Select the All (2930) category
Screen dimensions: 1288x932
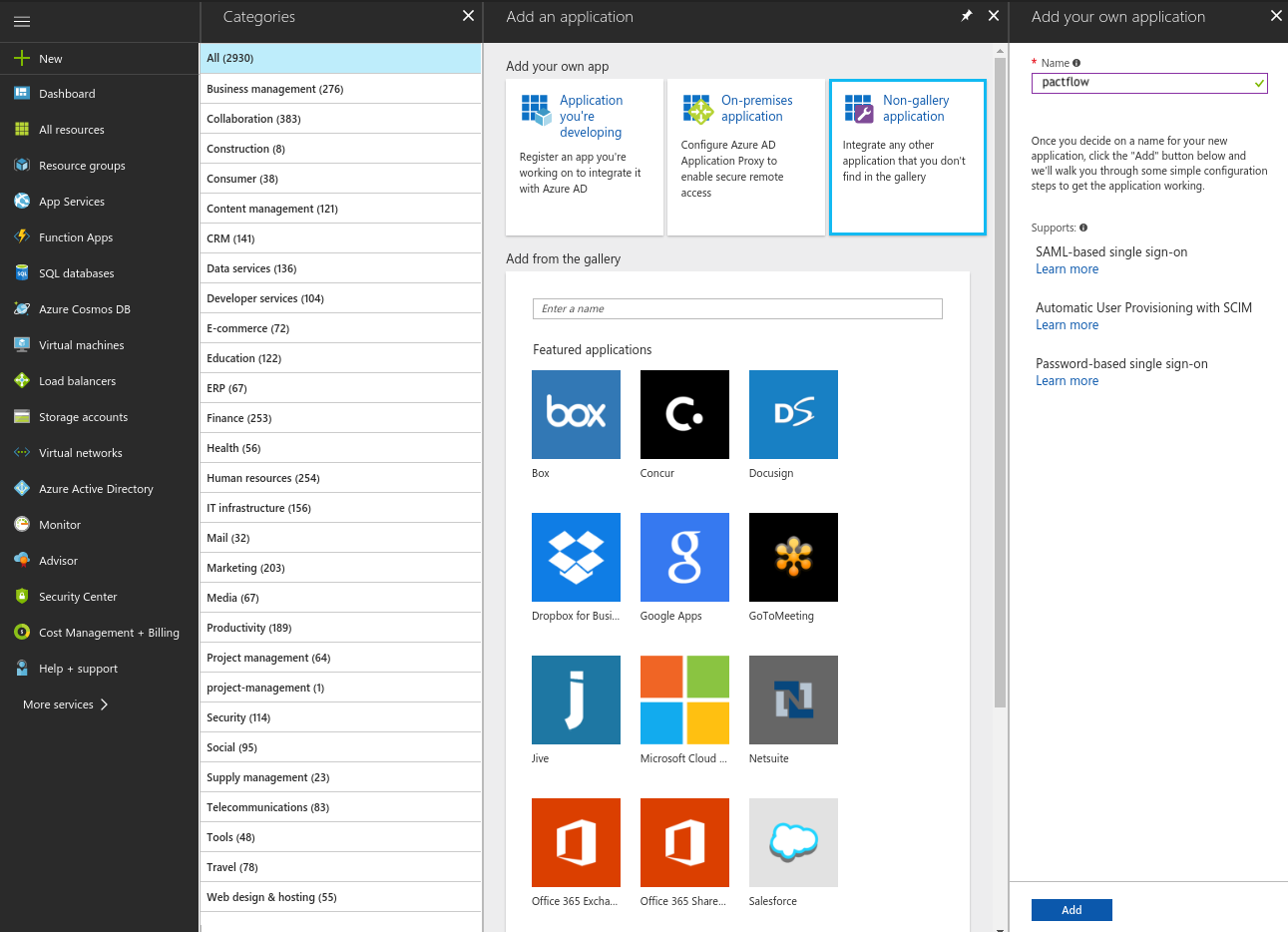pyautogui.click(x=340, y=58)
